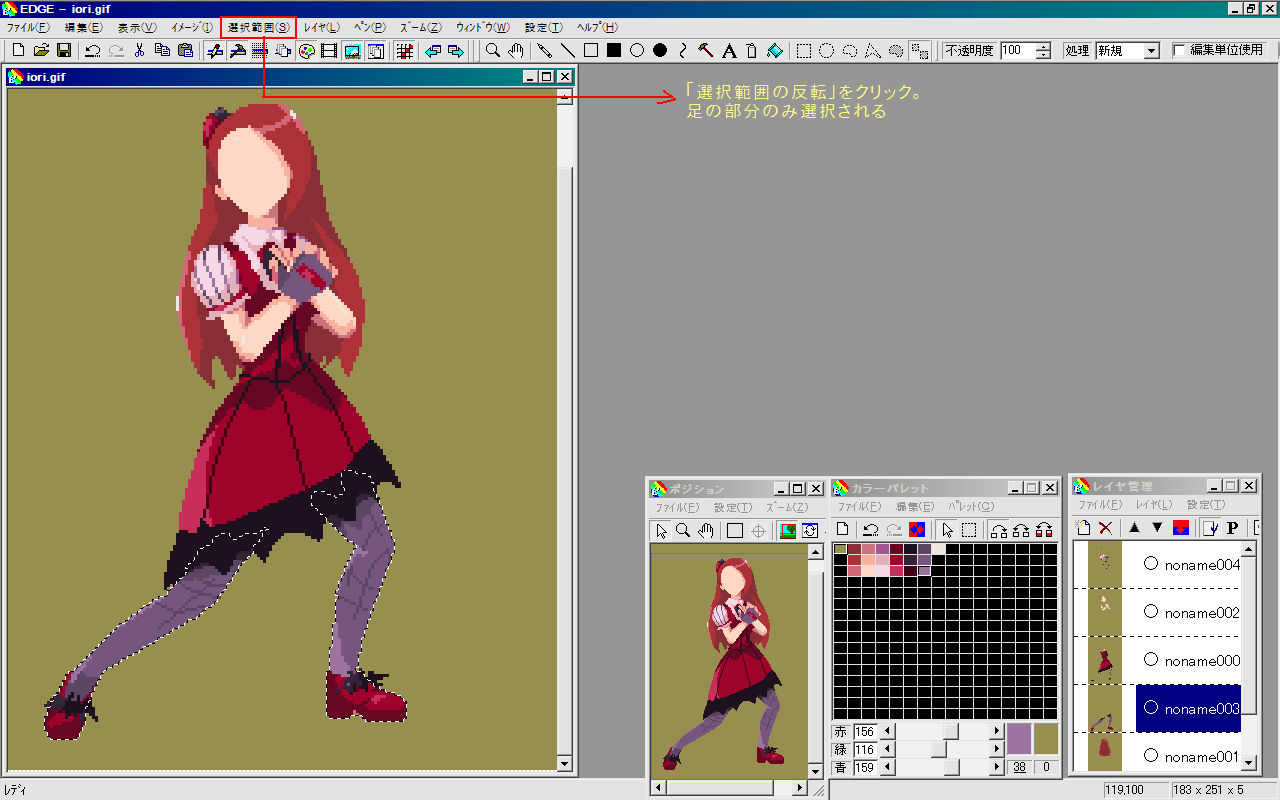This screenshot has height=800, width=1280.
Task: Delete layer with the red X icon
Action: tap(1105, 527)
